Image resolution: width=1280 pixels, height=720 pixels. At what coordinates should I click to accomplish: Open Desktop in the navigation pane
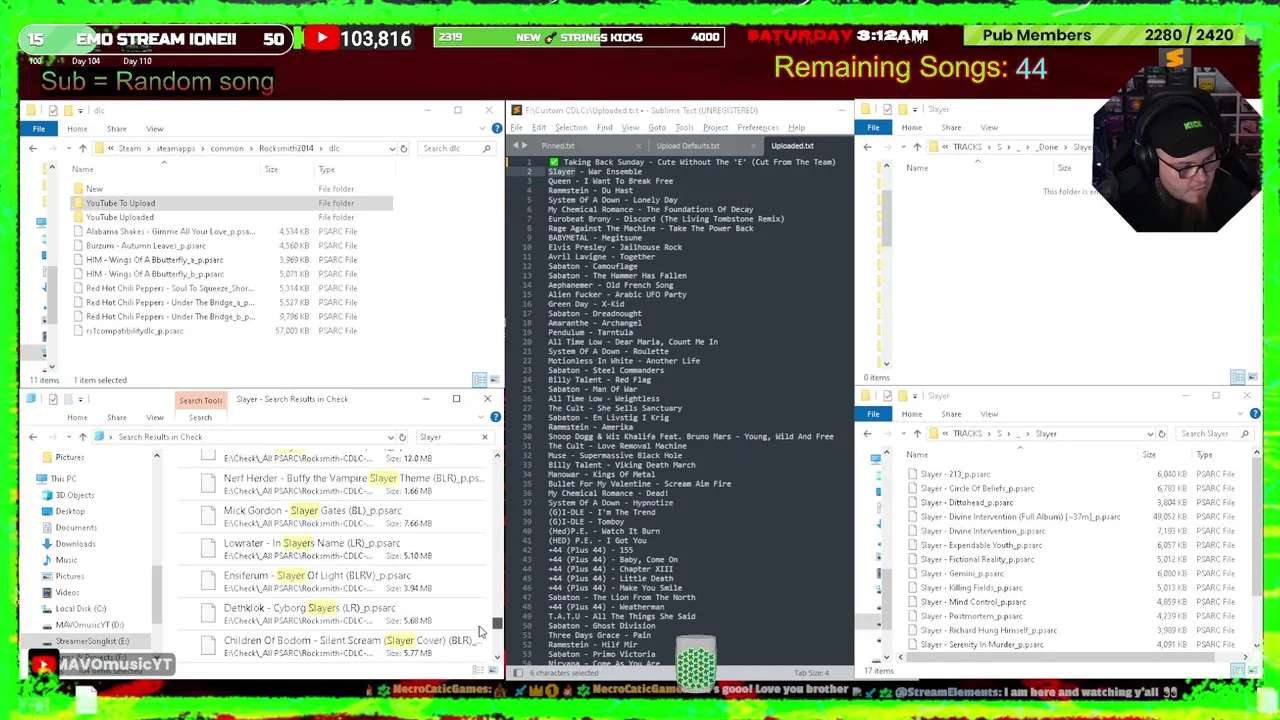click(x=70, y=511)
